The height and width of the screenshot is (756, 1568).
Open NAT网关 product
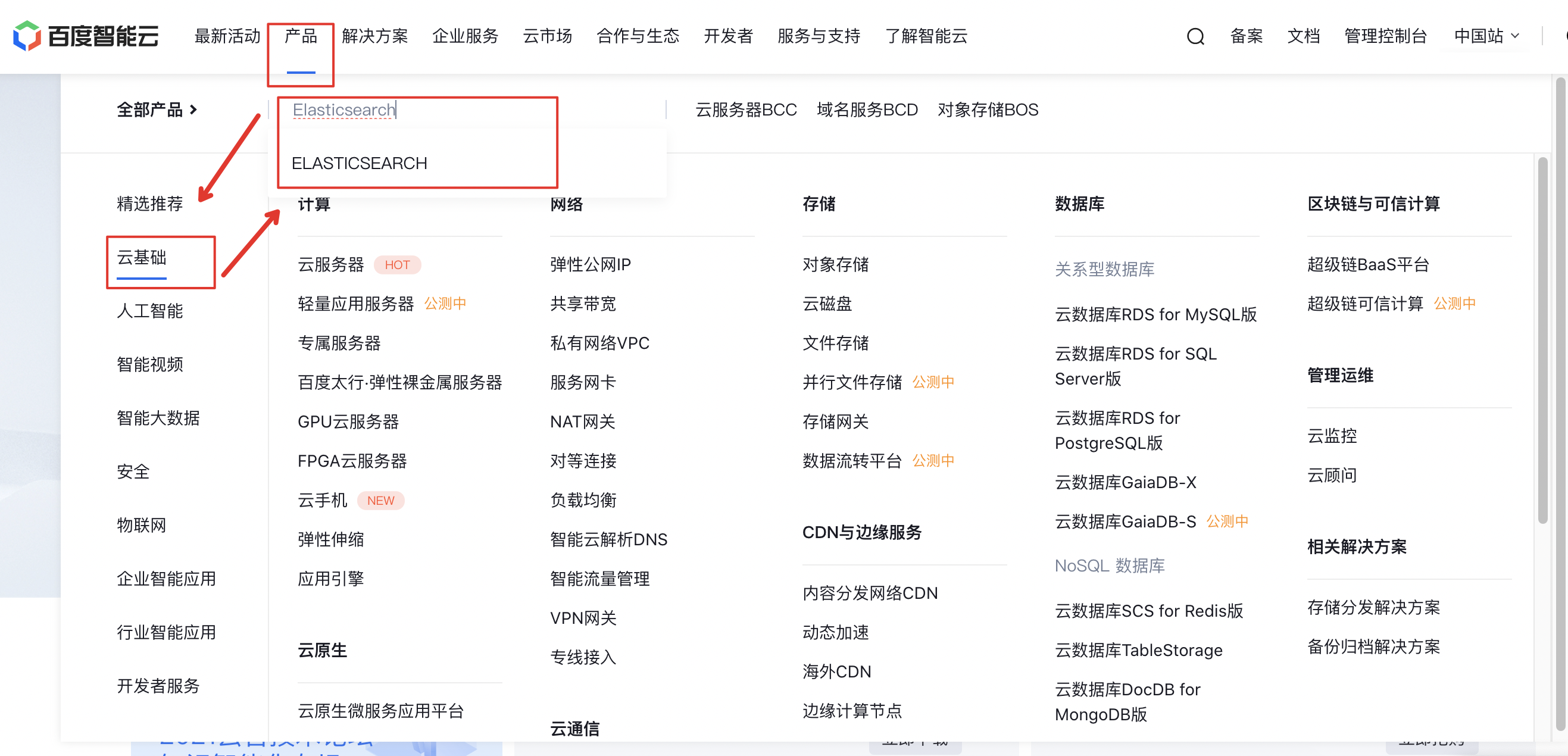click(583, 421)
